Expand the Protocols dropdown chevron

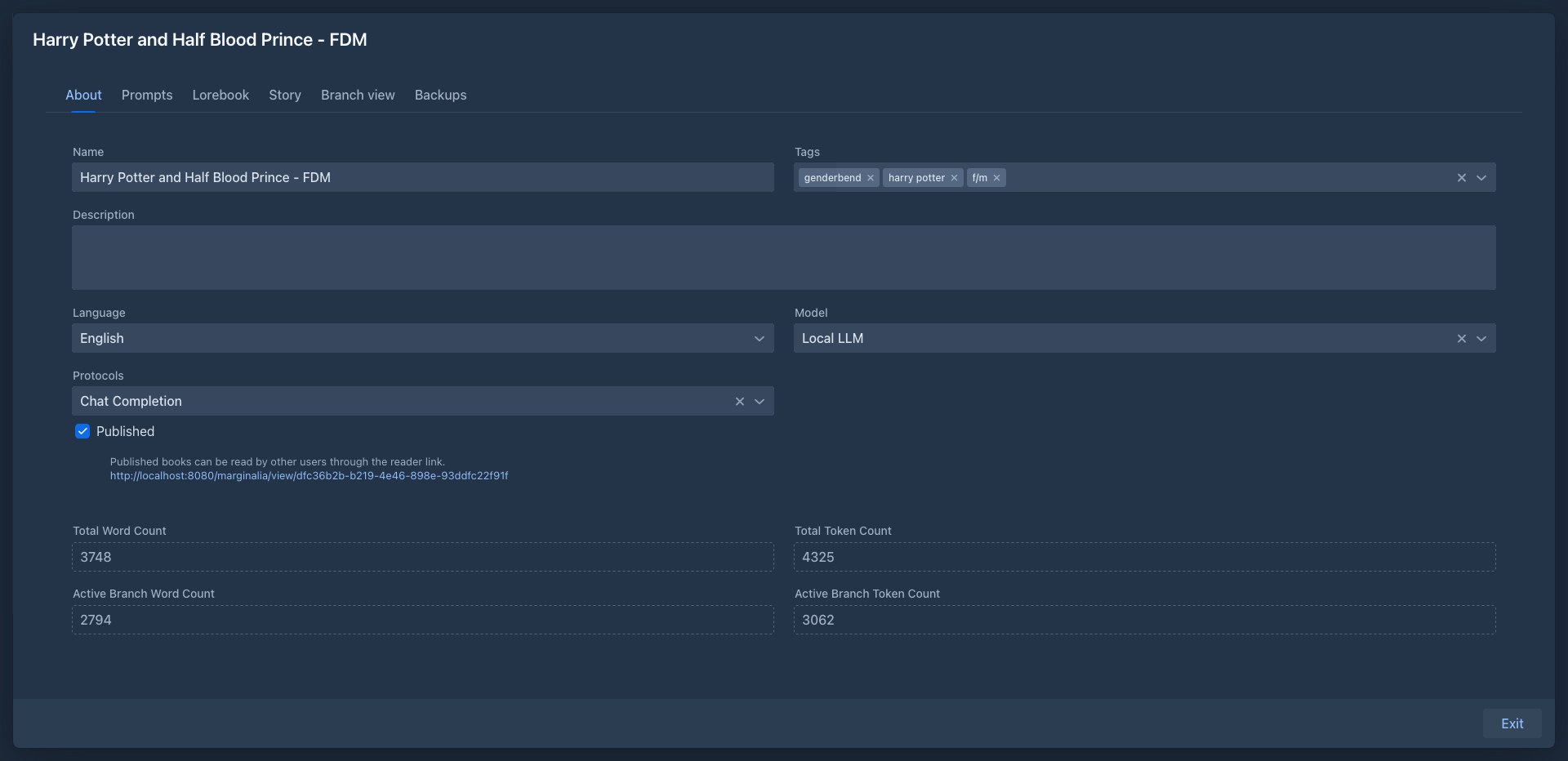[x=759, y=402]
